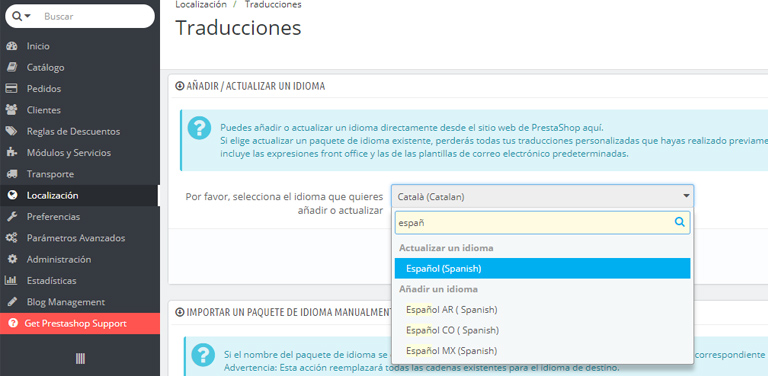Click the Por favor, selecciona el idioma label

[284, 204]
